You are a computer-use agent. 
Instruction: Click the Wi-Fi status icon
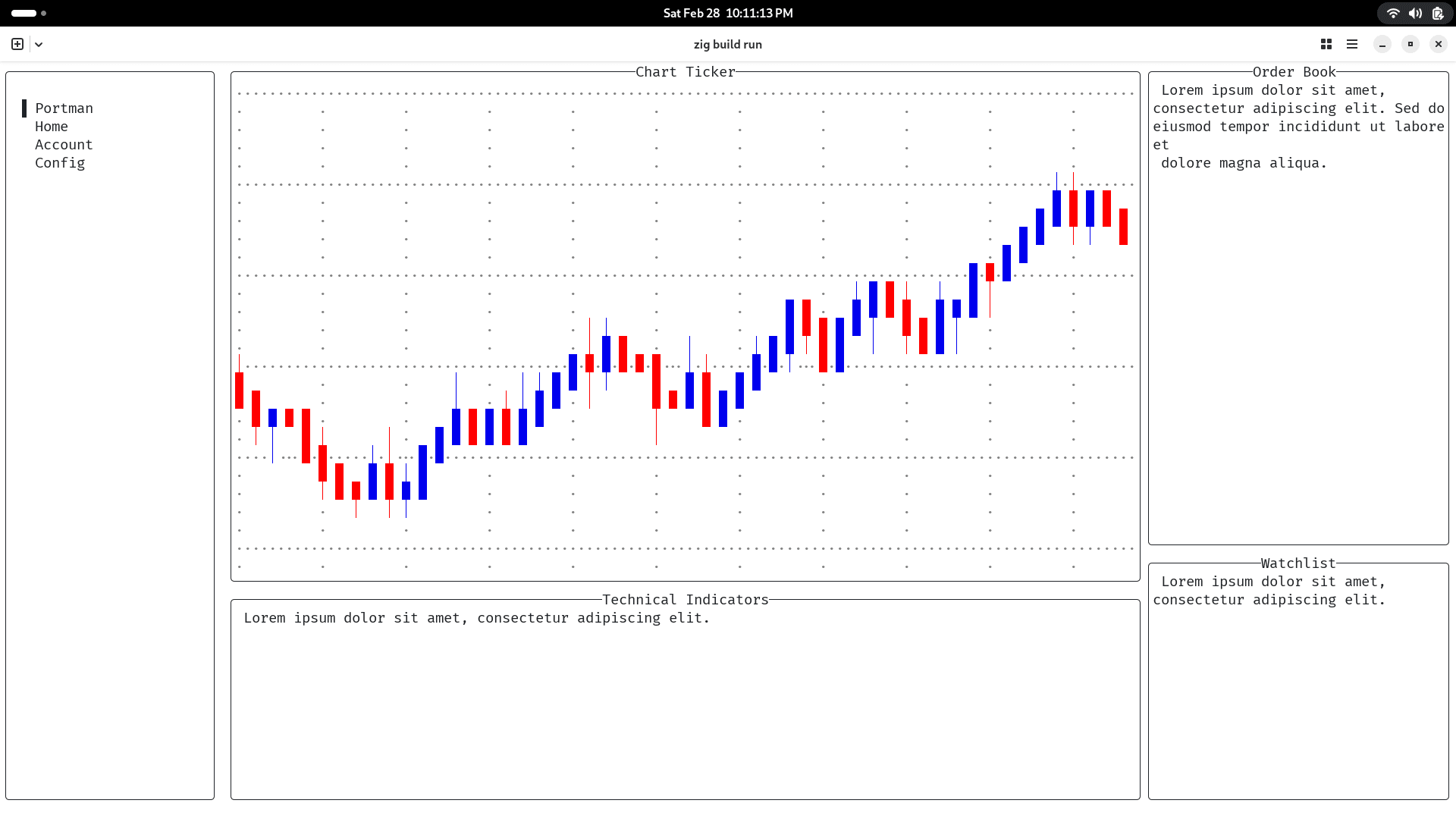click(x=1393, y=13)
